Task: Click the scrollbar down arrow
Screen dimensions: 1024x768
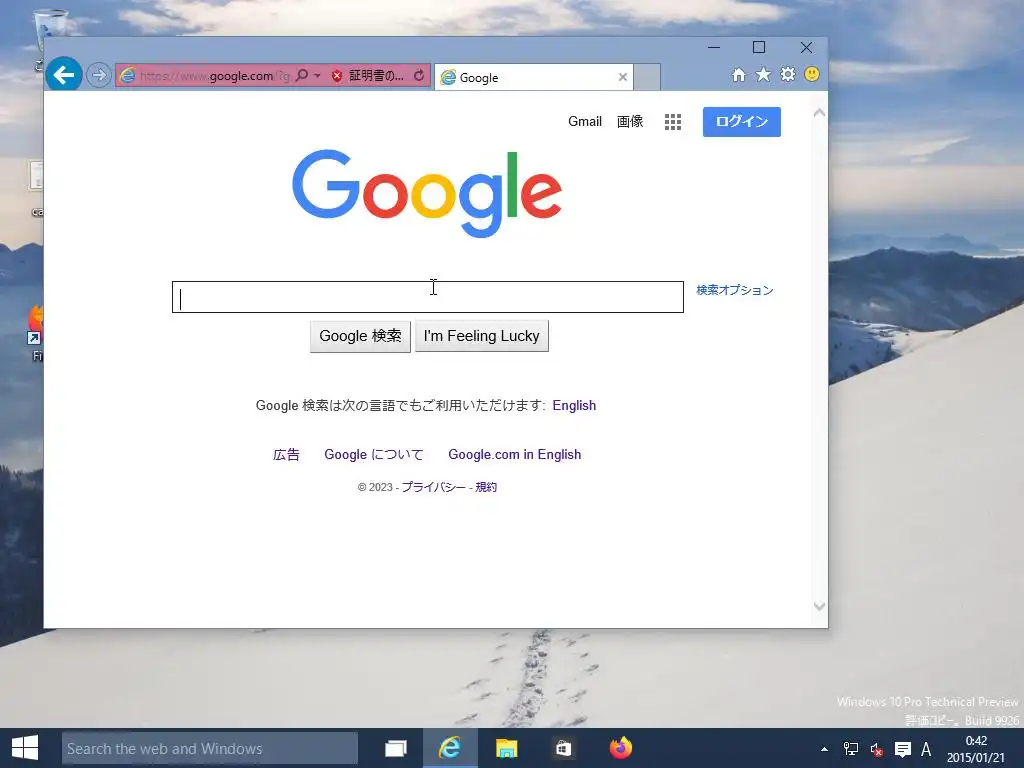Action: coord(819,606)
